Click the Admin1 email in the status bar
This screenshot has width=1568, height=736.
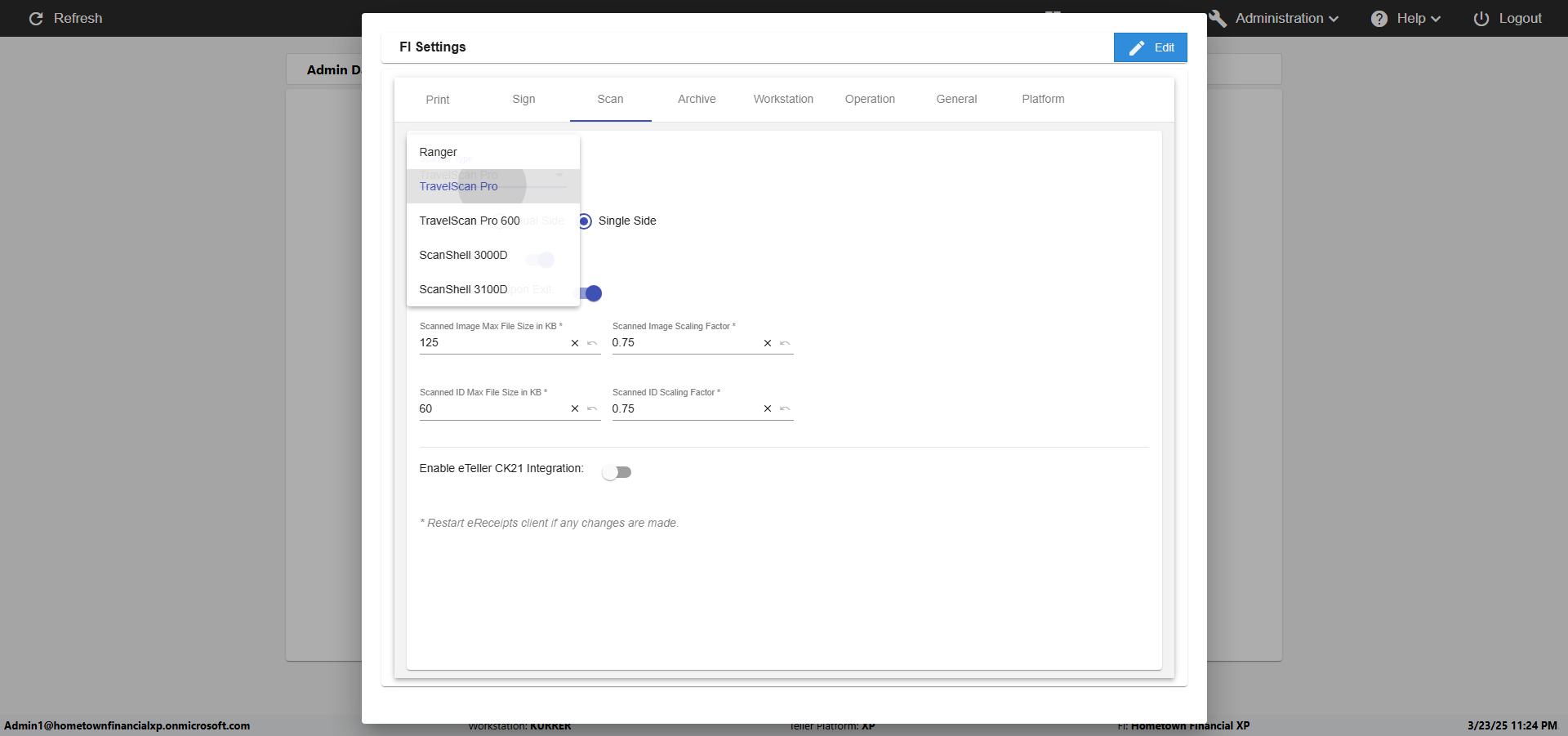[x=127, y=725]
